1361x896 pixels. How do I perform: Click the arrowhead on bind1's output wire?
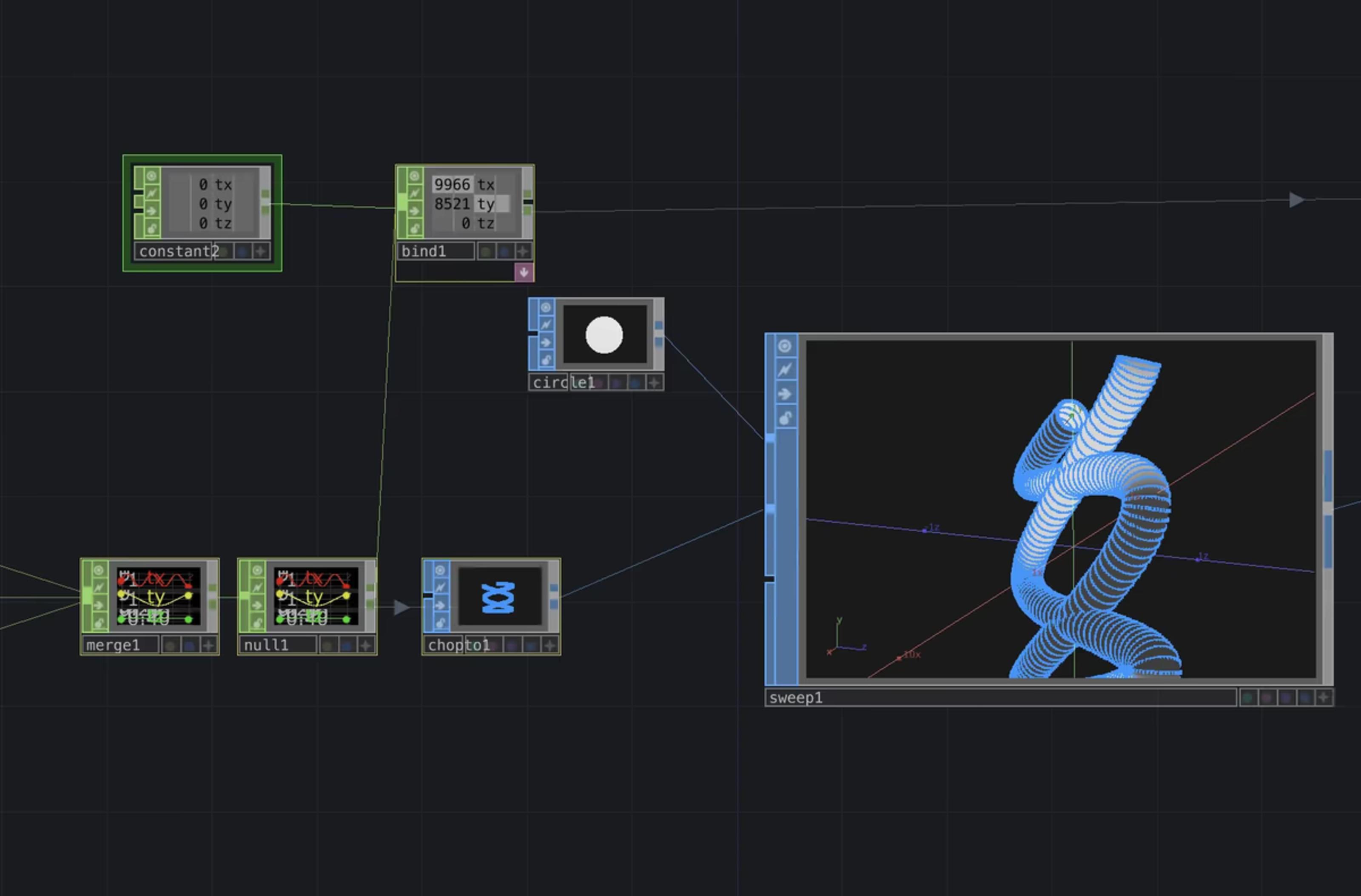coord(1297,200)
